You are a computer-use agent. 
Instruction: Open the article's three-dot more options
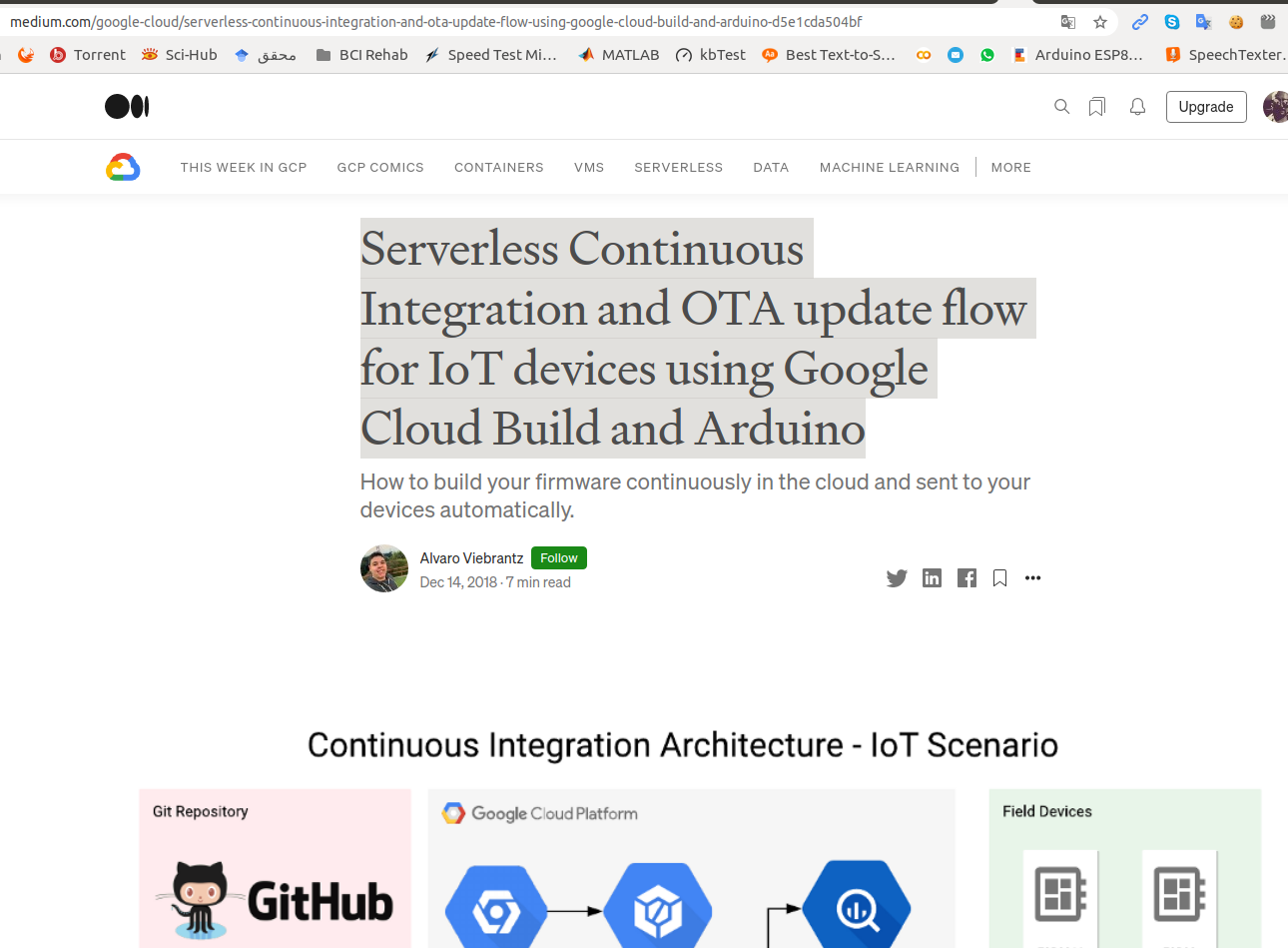1033,578
